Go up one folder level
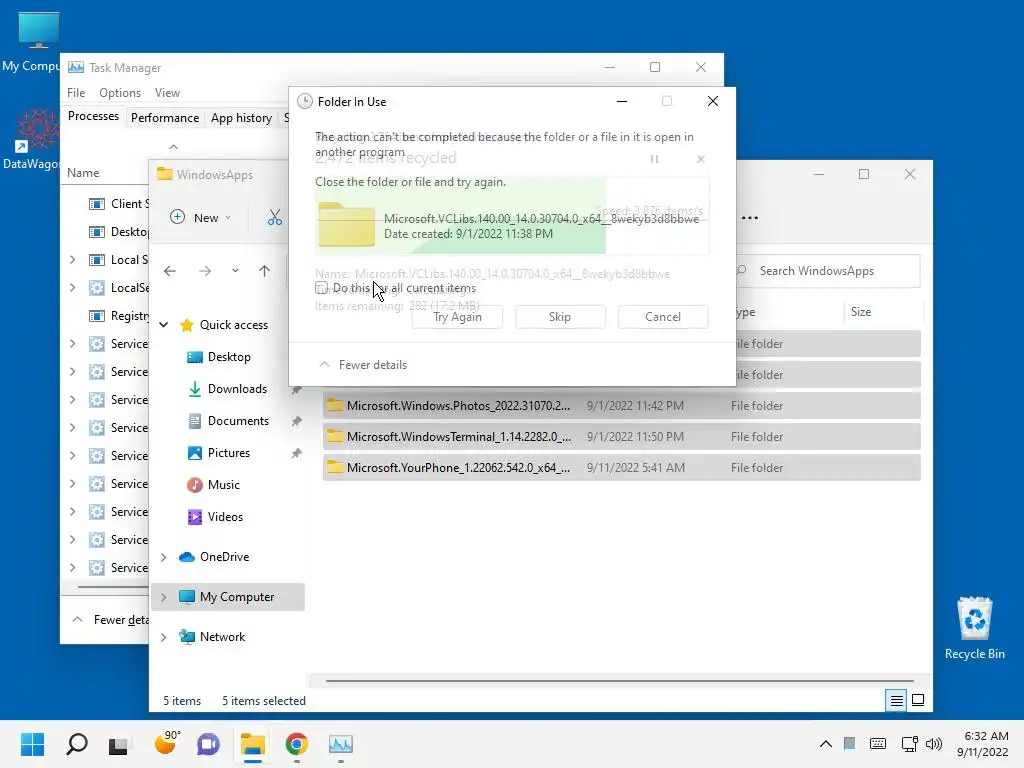Screen dimensions: 1024x768 pos(264,270)
